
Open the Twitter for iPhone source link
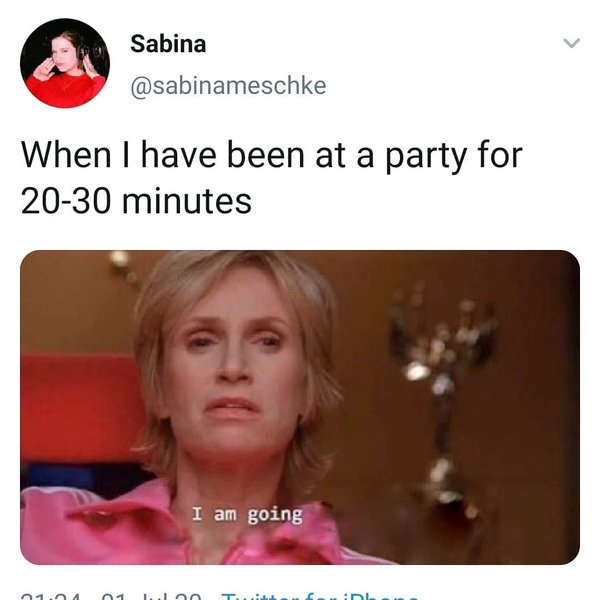pos(320,596)
